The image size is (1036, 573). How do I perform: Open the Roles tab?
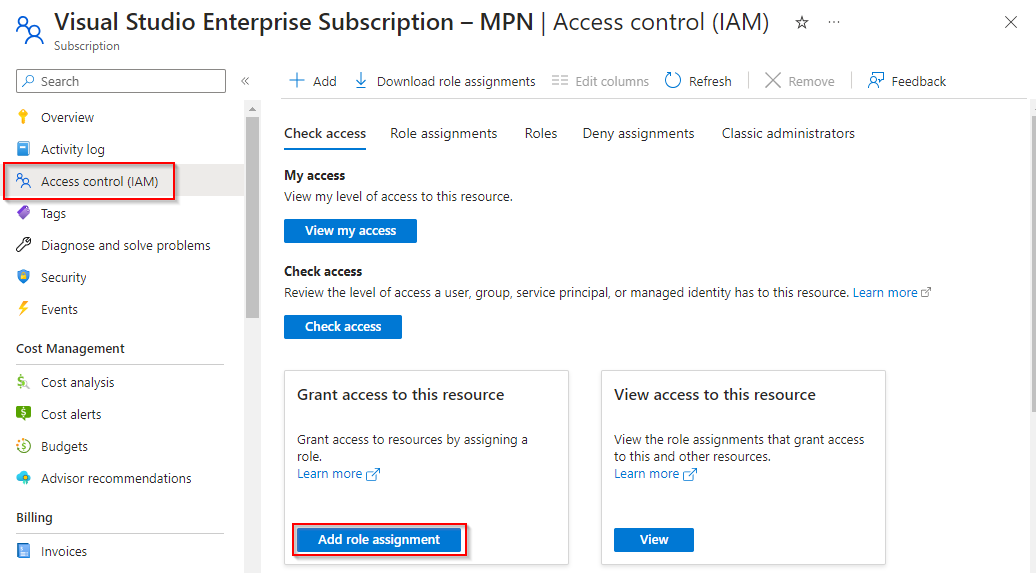tap(540, 134)
